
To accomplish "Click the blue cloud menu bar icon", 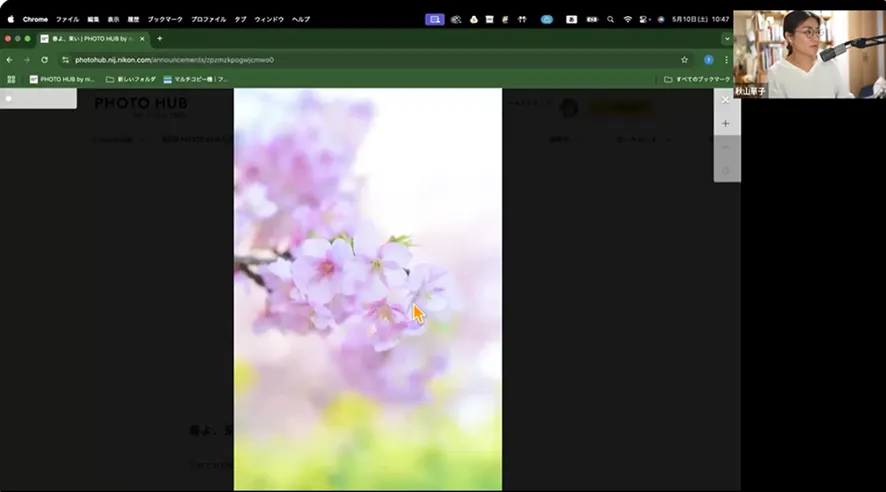I will [x=546, y=19].
